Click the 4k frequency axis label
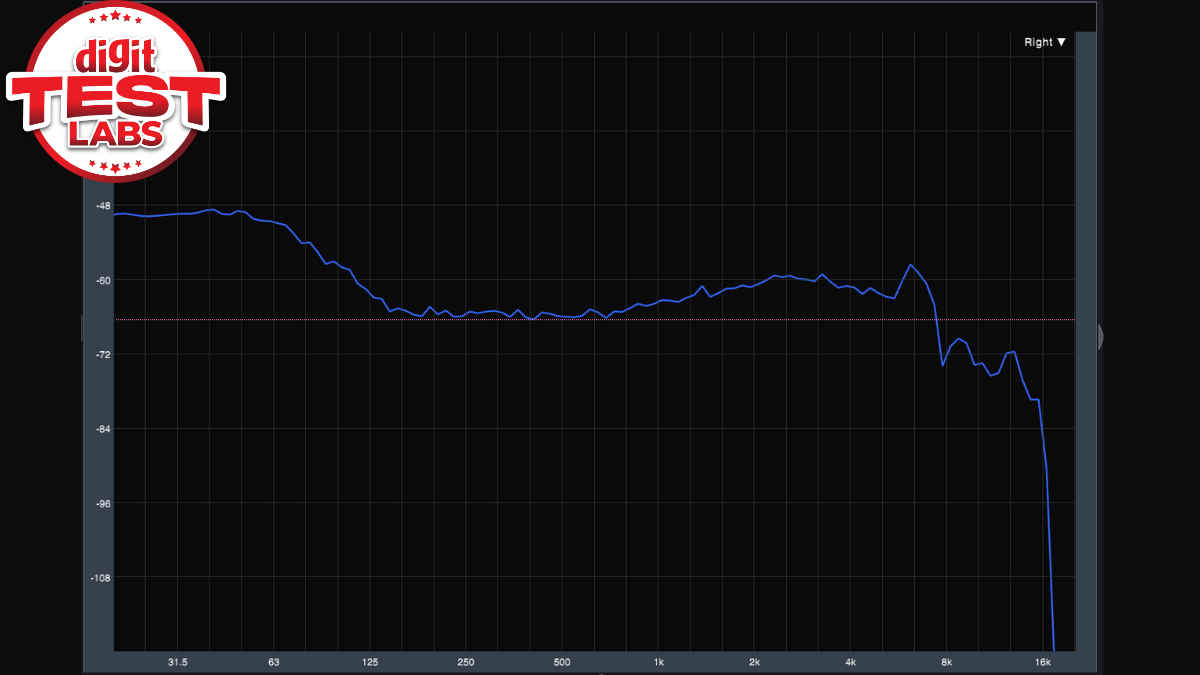 click(850, 662)
